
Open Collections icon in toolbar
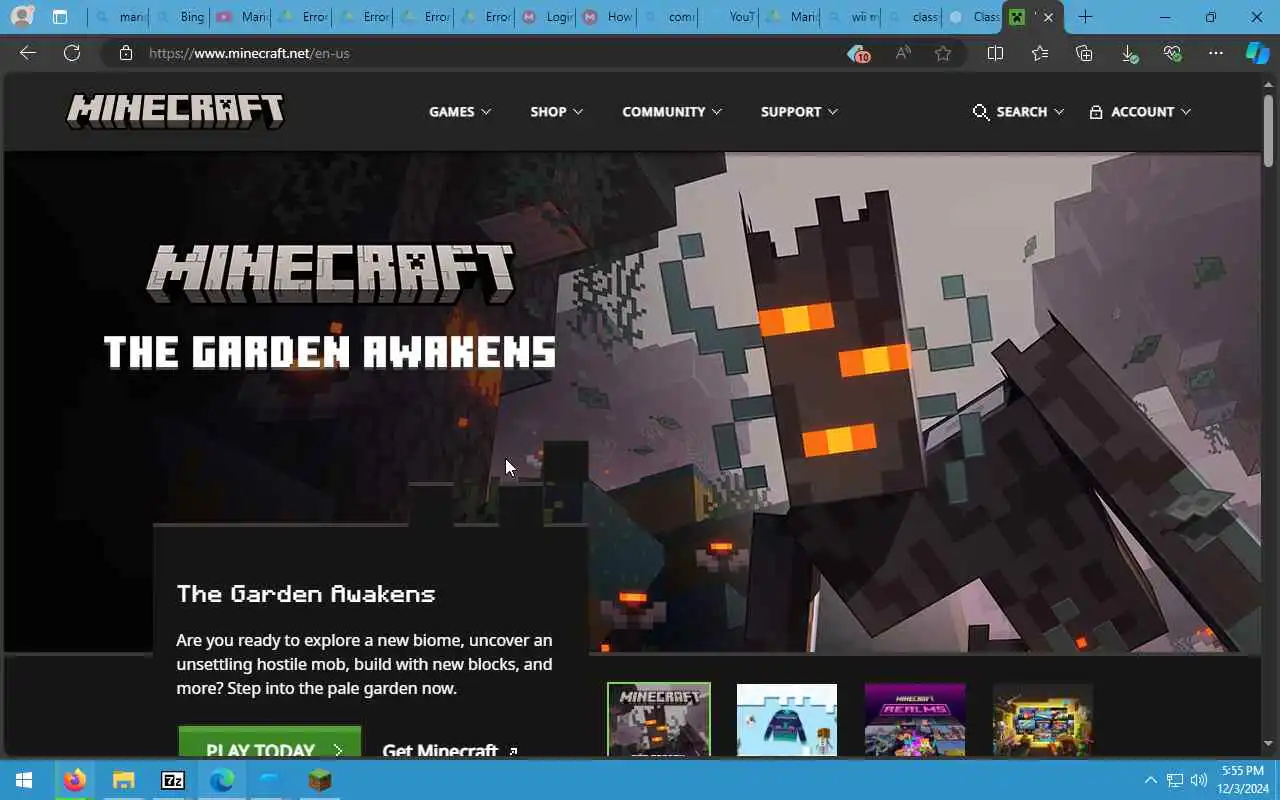1084,53
